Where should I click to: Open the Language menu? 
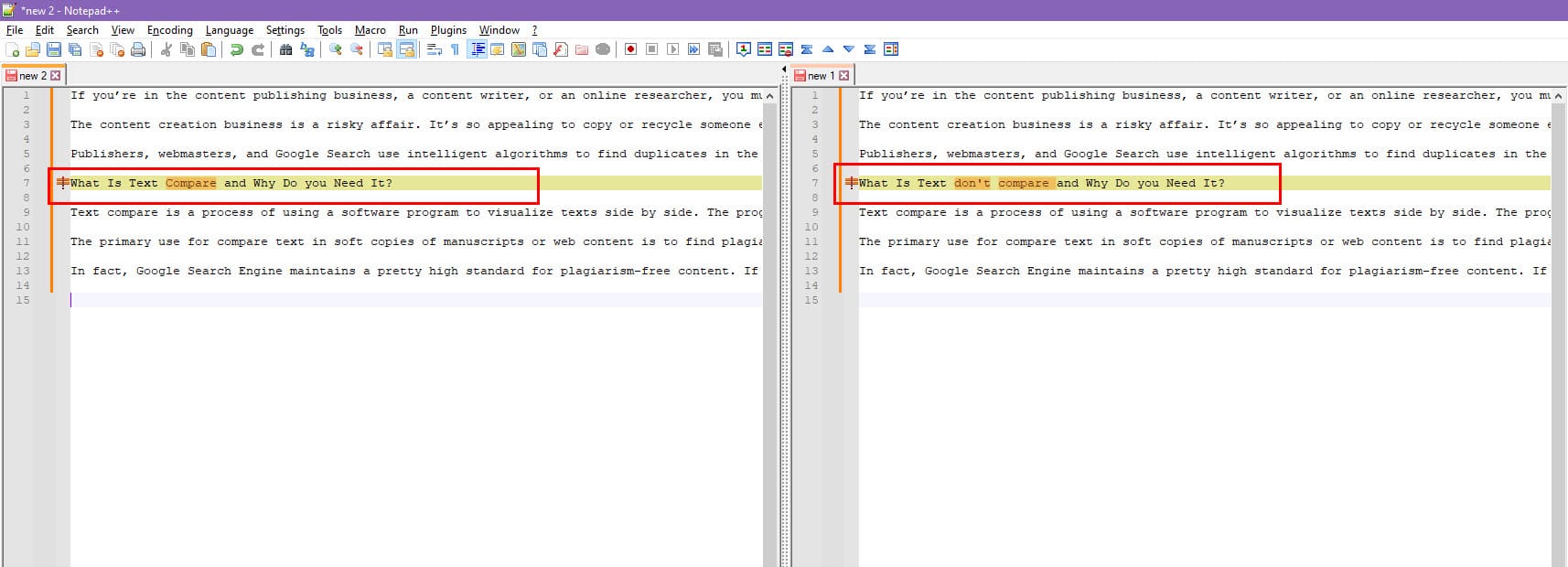[x=230, y=30]
